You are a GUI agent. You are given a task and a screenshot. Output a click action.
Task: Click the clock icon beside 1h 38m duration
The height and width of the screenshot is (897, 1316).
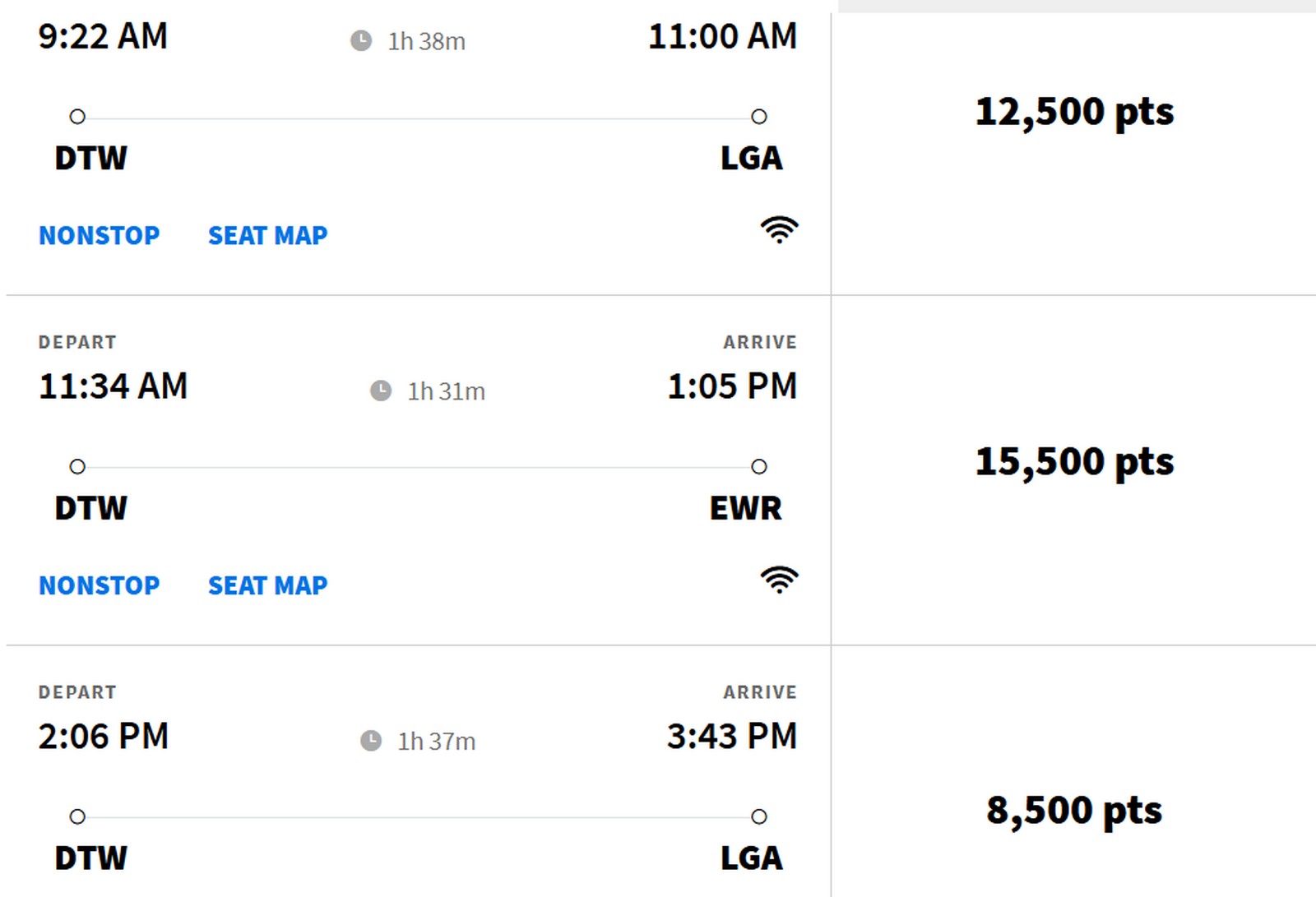(361, 41)
